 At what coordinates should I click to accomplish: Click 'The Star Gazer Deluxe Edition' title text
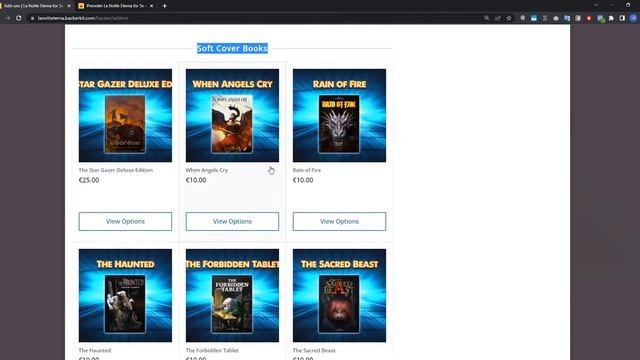pos(116,170)
